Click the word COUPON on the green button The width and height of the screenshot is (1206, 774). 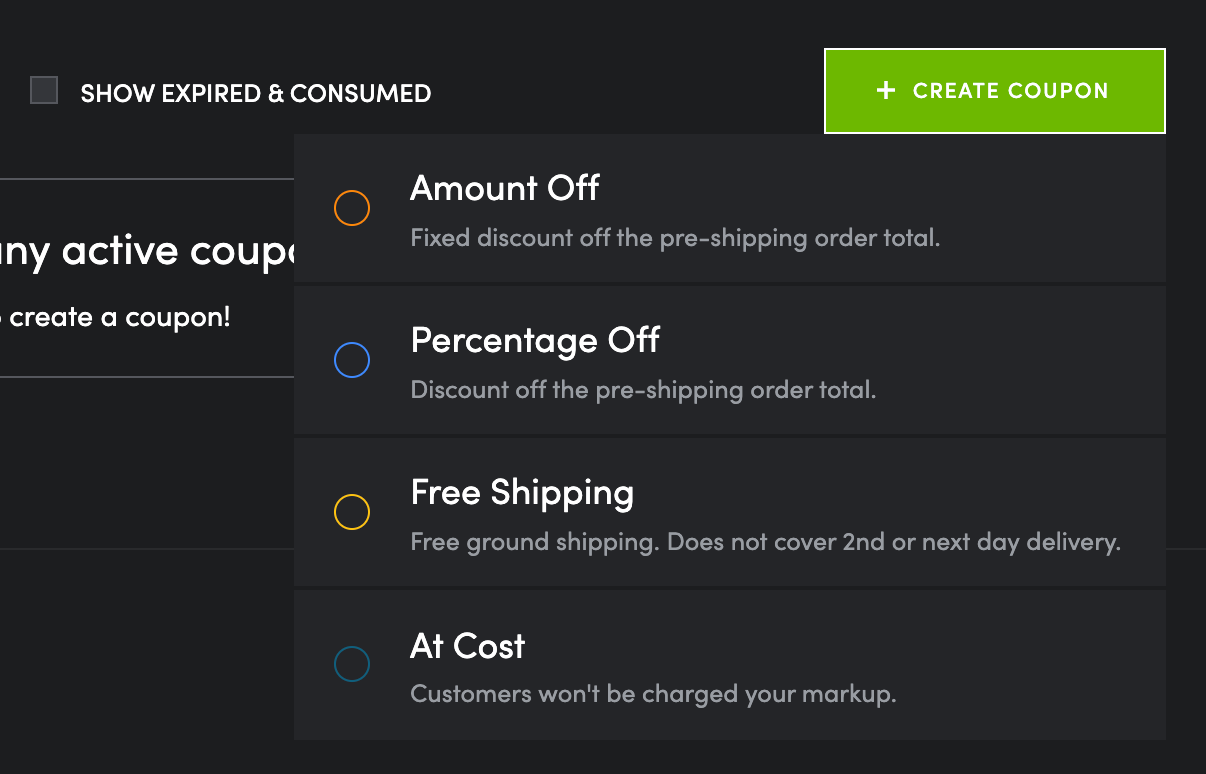[1058, 91]
